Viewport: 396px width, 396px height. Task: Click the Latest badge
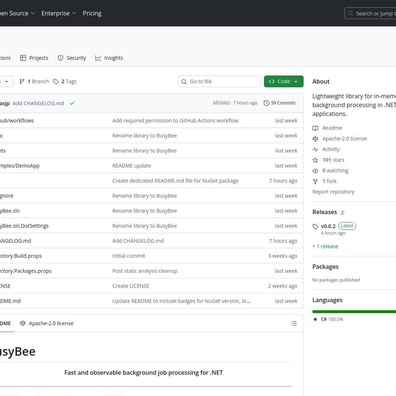tap(347, 226)
